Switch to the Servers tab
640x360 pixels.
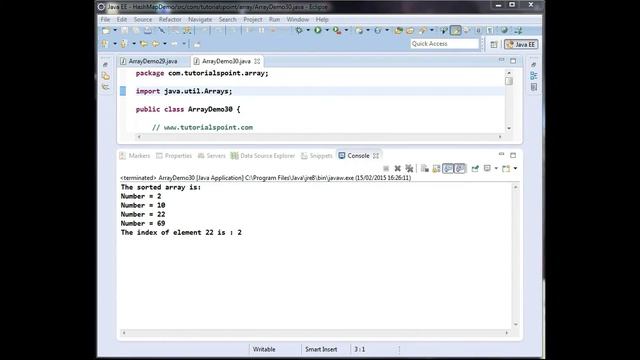tap(211, 156)
